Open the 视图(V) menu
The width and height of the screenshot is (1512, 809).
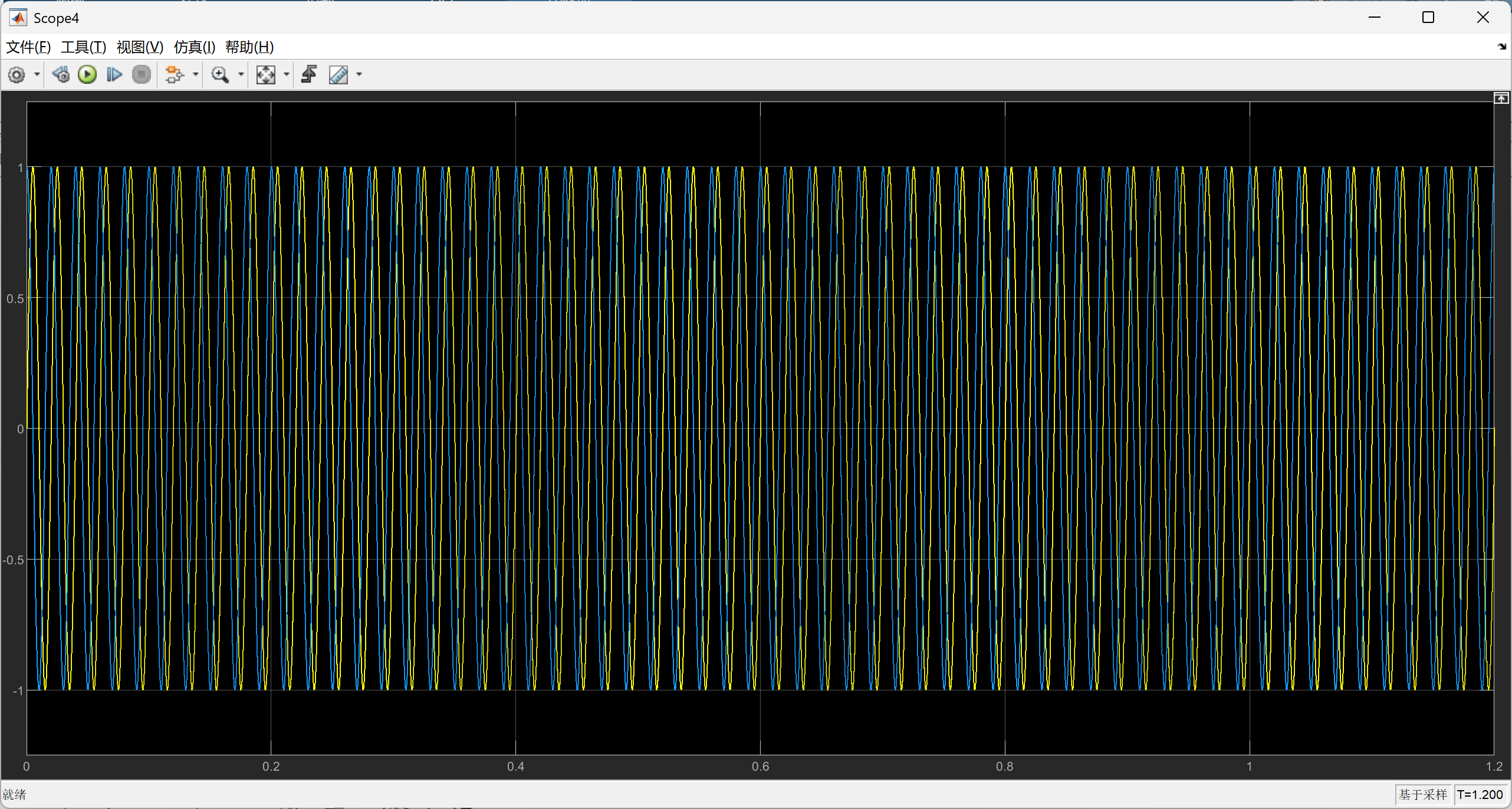pos(140,47)
